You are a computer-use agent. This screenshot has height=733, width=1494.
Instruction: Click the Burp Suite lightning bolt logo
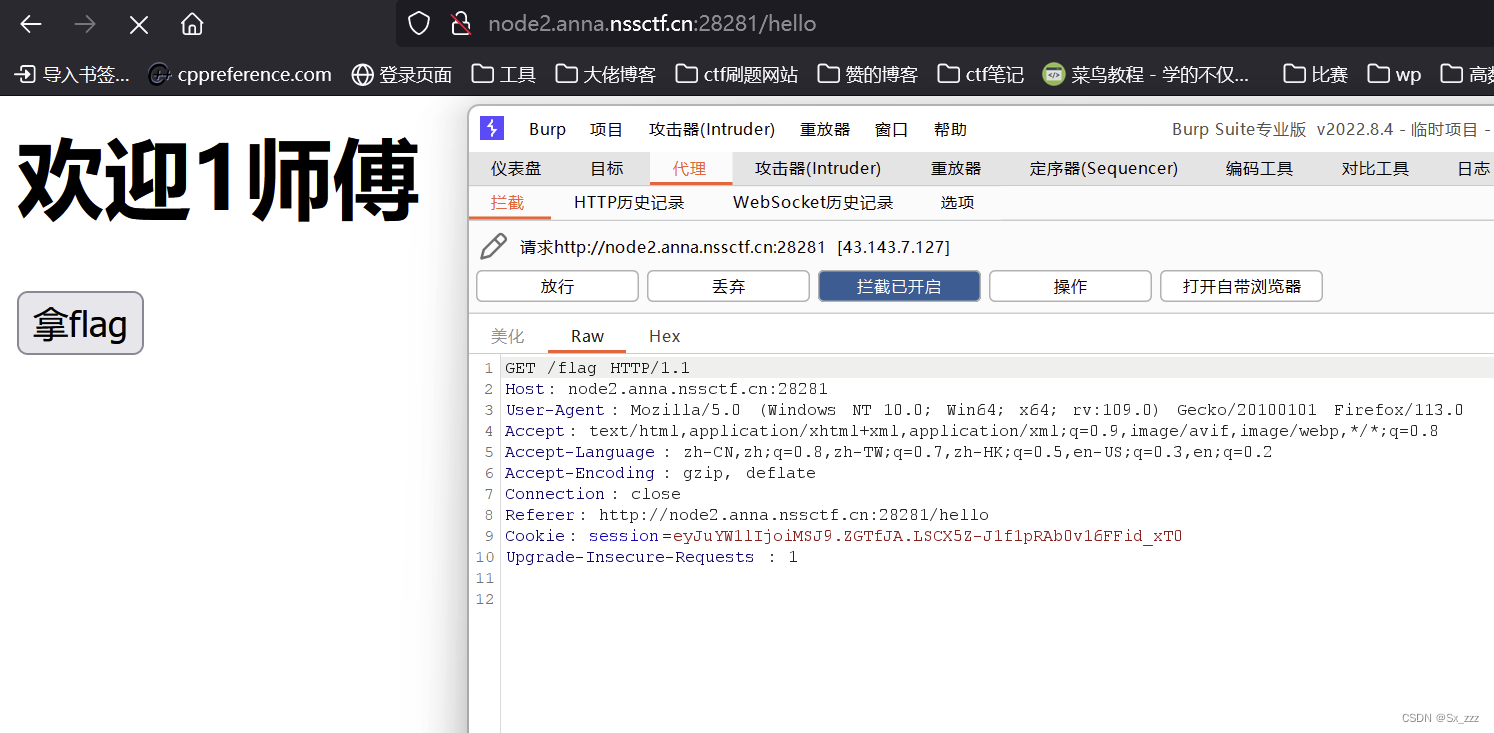coord(490,128)
